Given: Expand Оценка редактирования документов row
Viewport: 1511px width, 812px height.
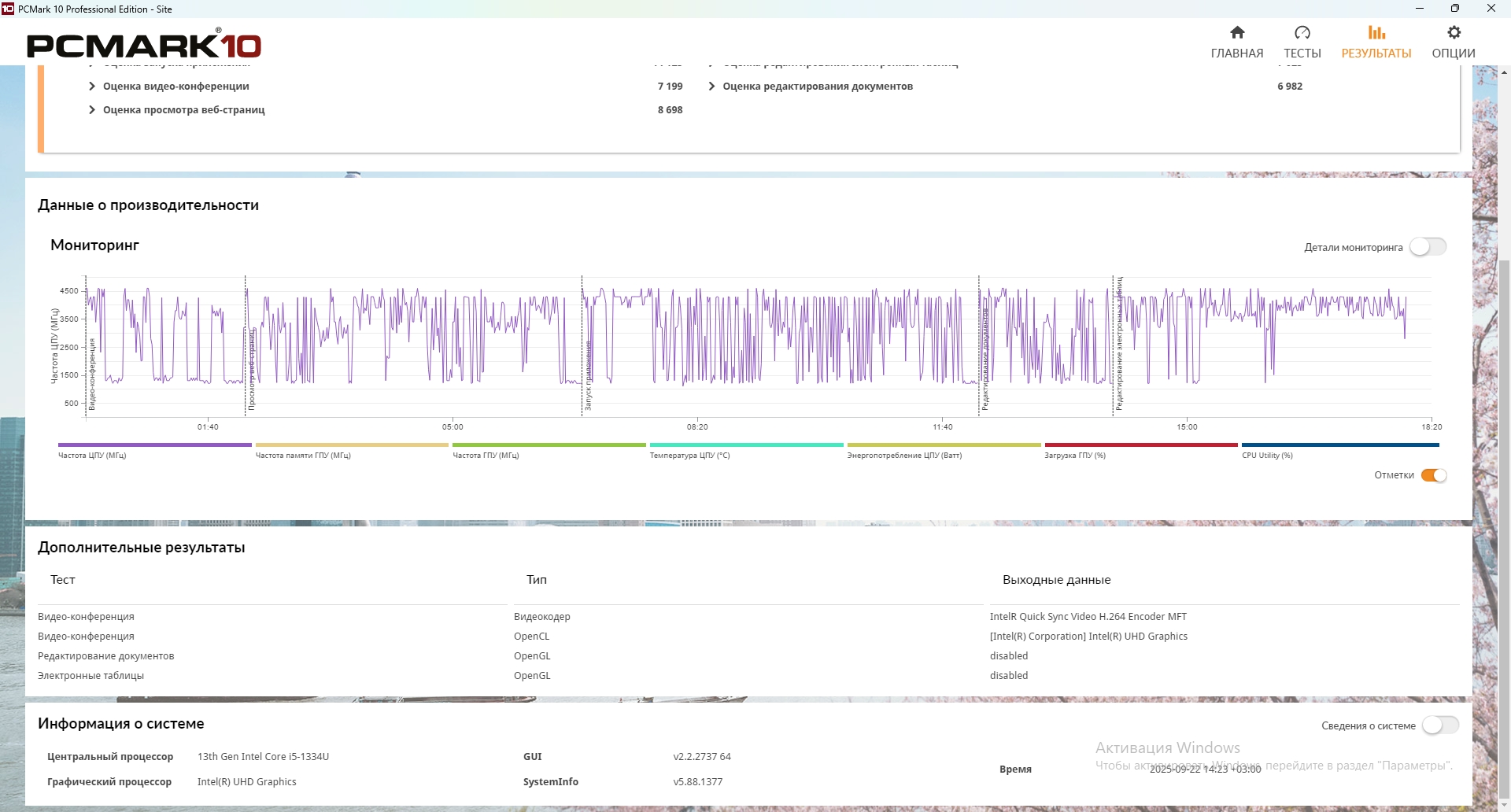Looking at the screenshot, I should [x=711, y=87].
